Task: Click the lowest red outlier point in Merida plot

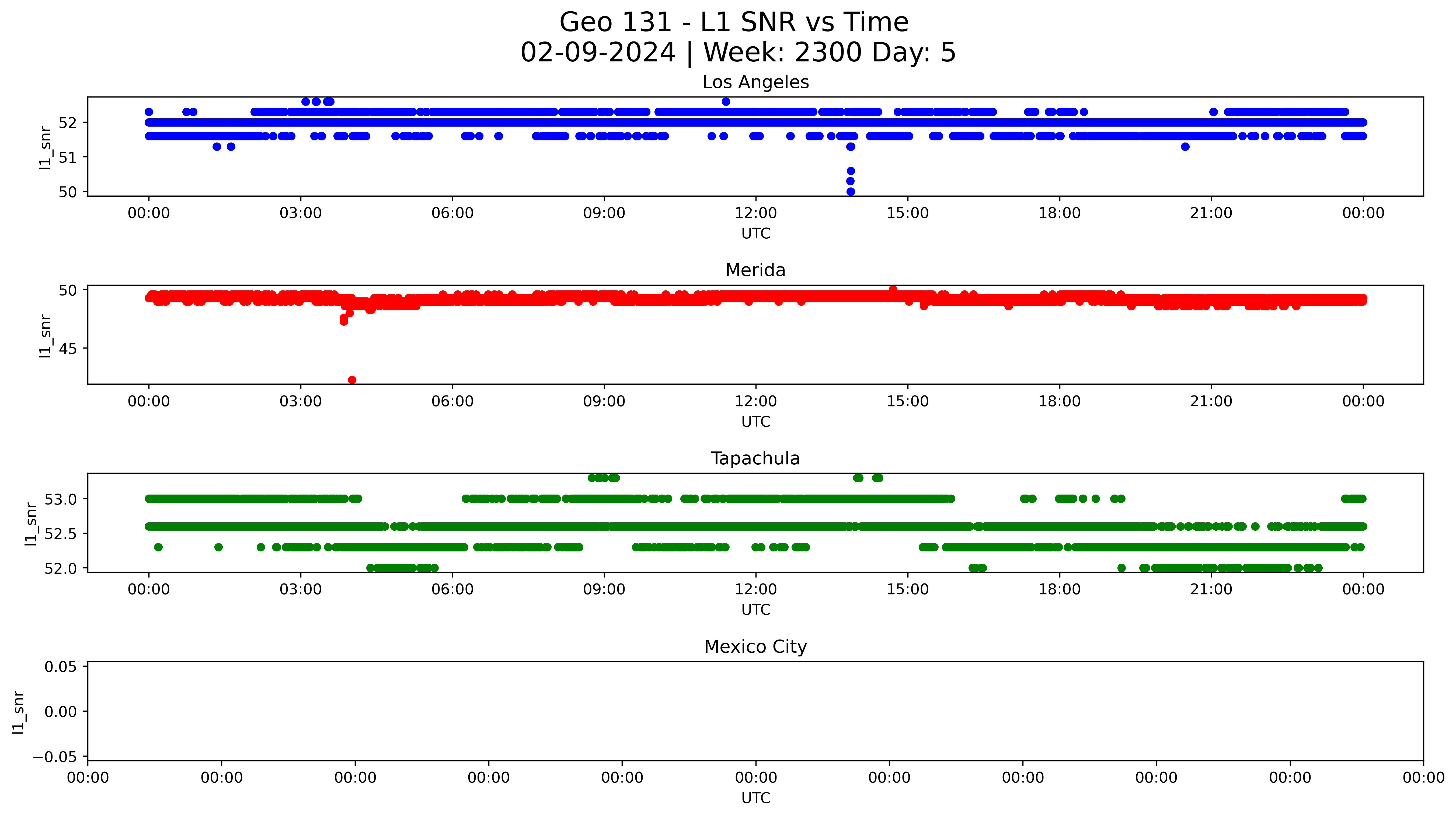Action: 352,380
